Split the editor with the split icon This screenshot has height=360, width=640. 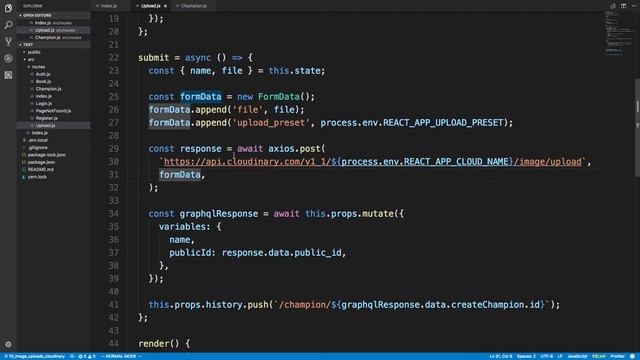[x=624, y=6]
